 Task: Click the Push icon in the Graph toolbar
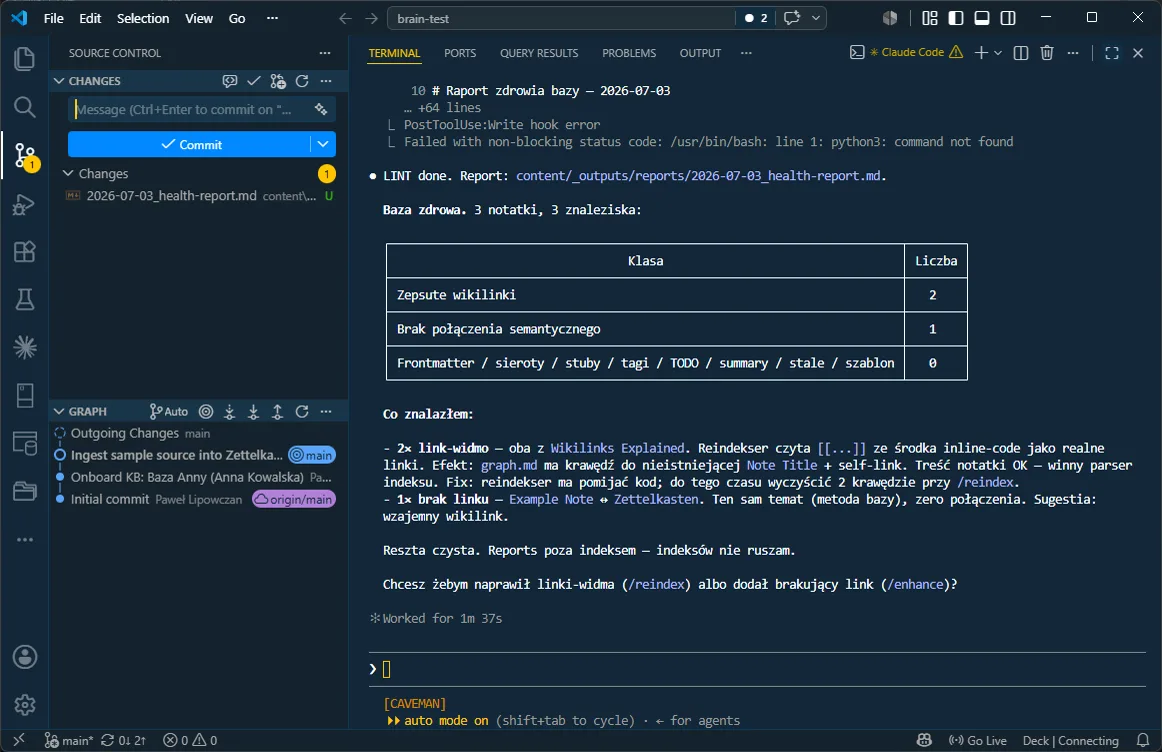277,412
